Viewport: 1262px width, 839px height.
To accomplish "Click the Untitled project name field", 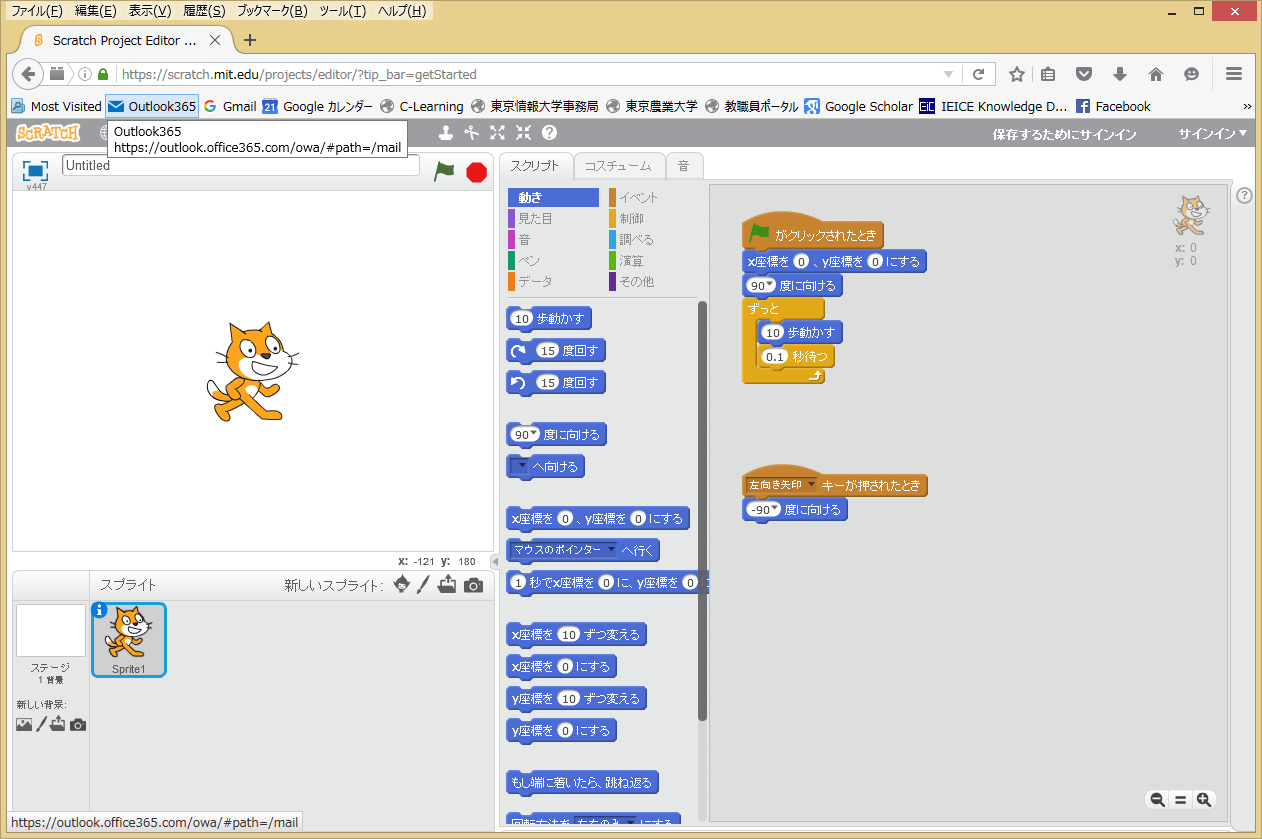I will (241, 166).
